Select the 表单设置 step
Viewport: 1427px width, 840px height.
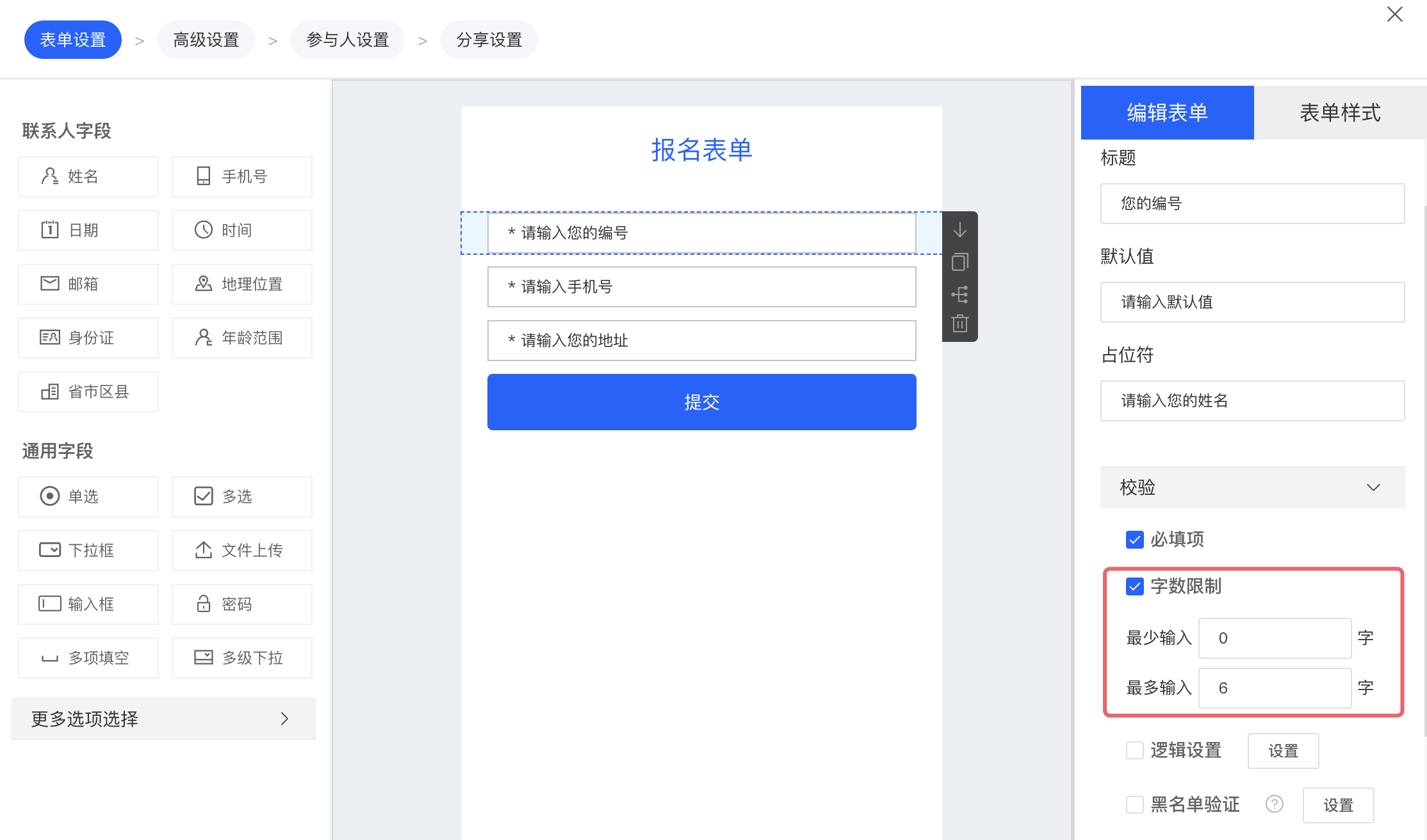coord(73,40)
